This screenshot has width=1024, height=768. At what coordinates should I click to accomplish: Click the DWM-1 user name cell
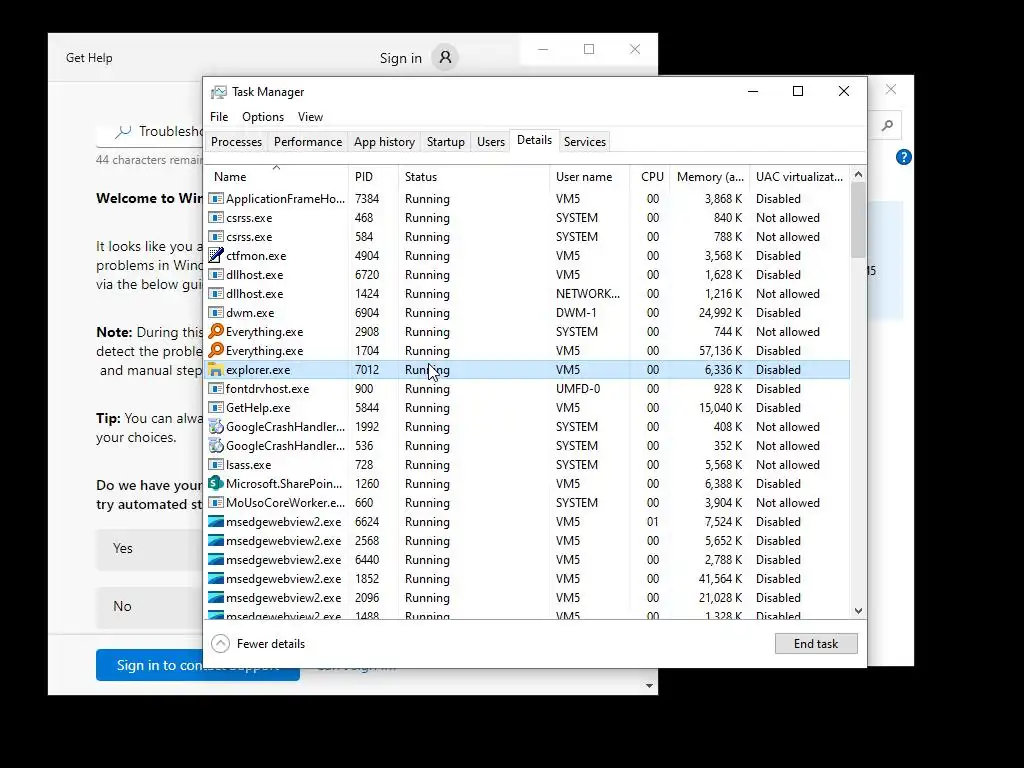[x=576, y=312]
